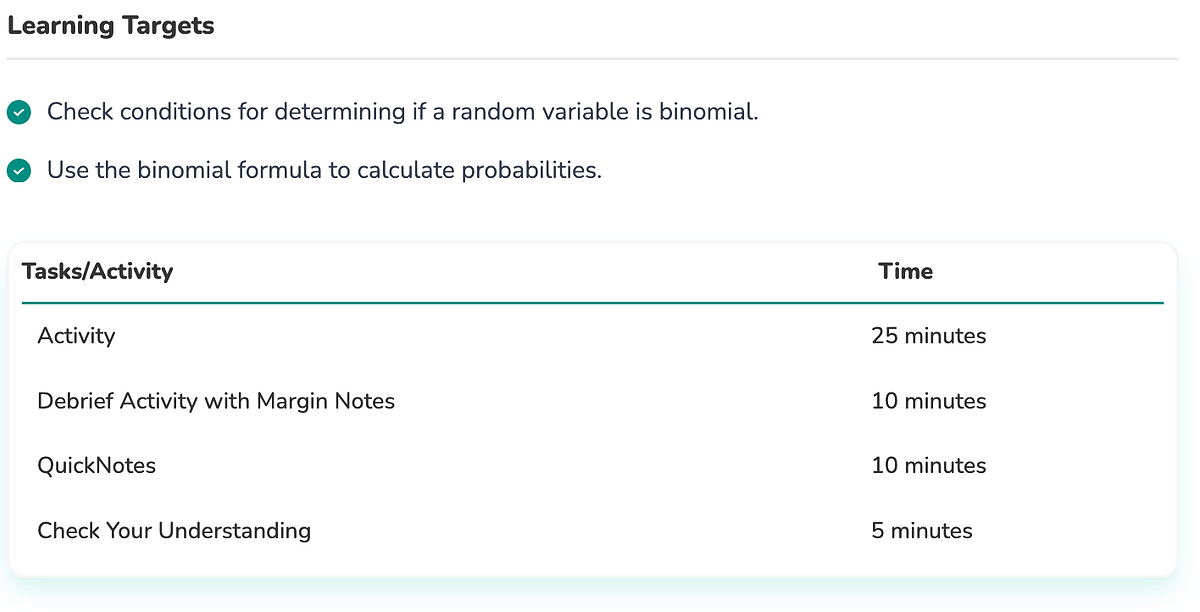Click the 'Time' column header
The width and height of the screenshot is (1200, 612).
tap(905, 271)
